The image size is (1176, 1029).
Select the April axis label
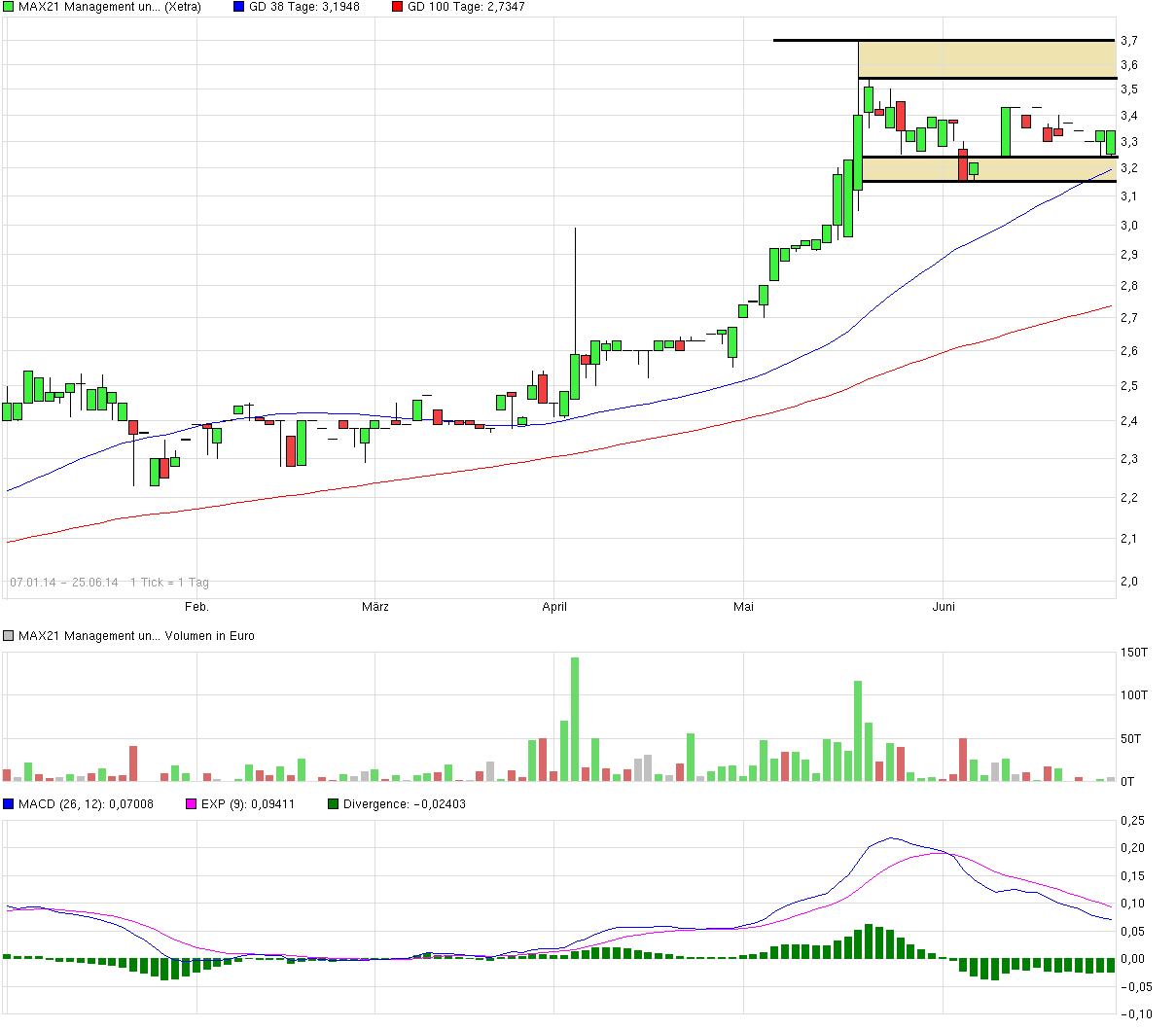554,606
